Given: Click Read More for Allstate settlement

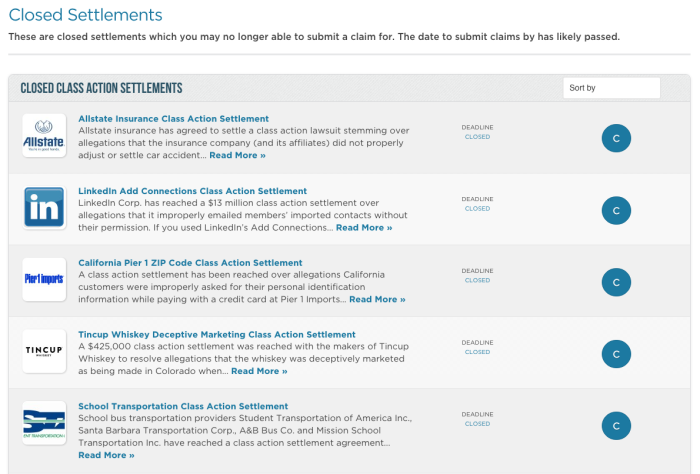Looking at the screenshot, I should pyautogui.click(x=238, y=155).
